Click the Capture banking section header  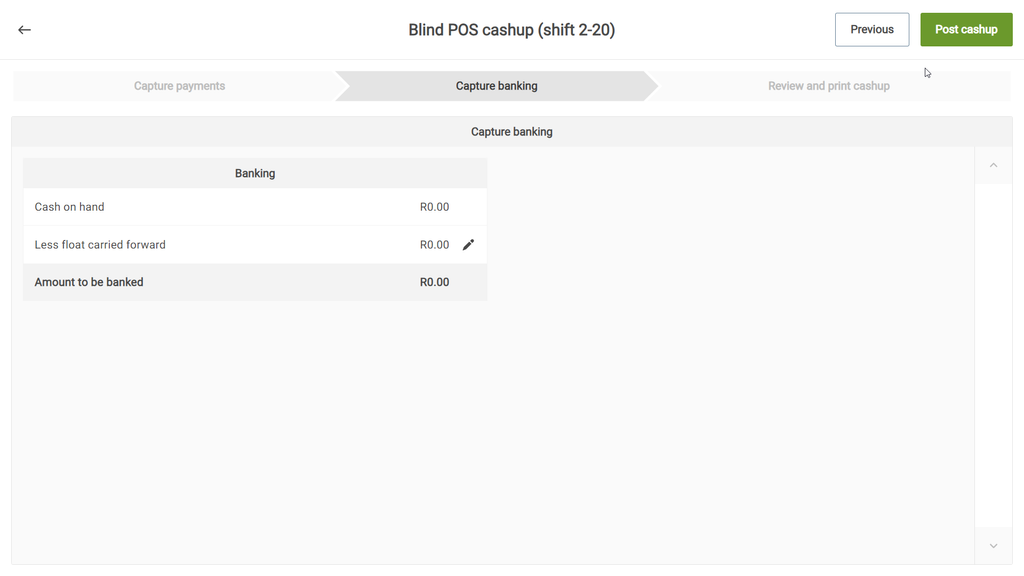511,132
